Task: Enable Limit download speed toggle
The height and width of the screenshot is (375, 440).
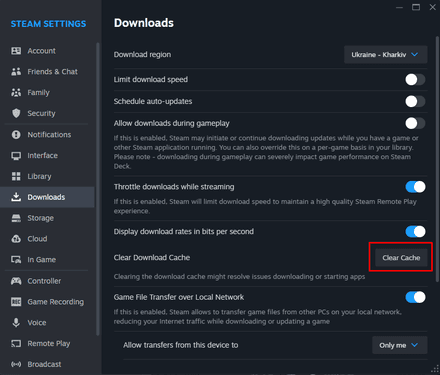Action: 415,80
